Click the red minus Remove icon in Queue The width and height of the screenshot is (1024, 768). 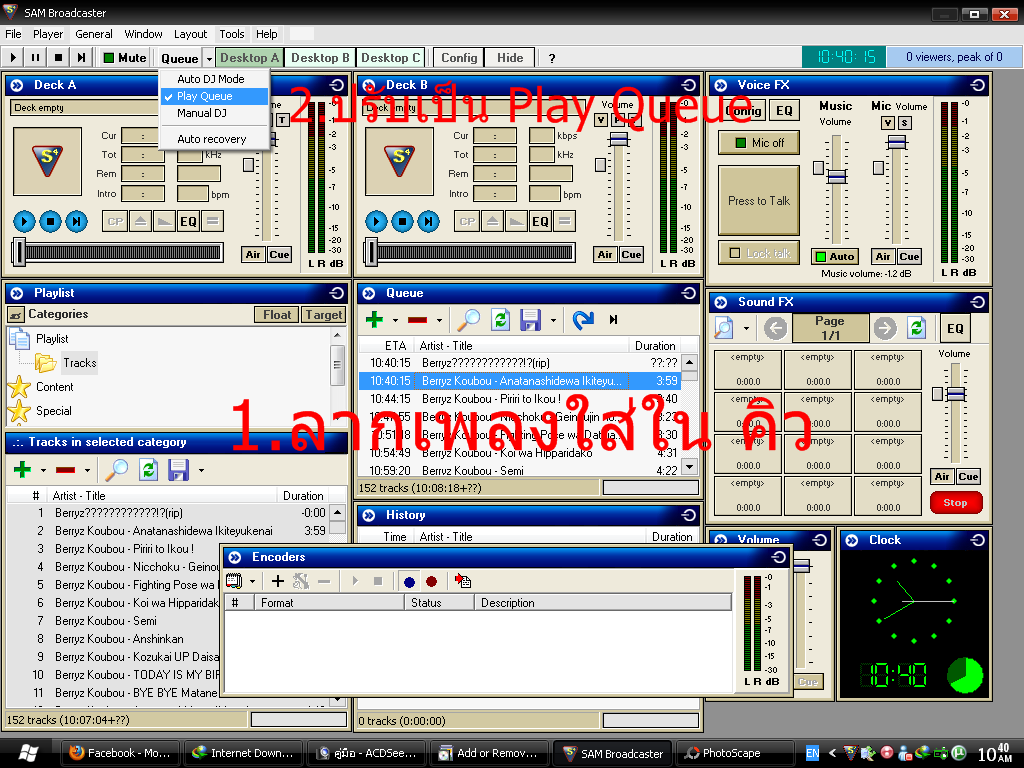click(x=417, y=320)
